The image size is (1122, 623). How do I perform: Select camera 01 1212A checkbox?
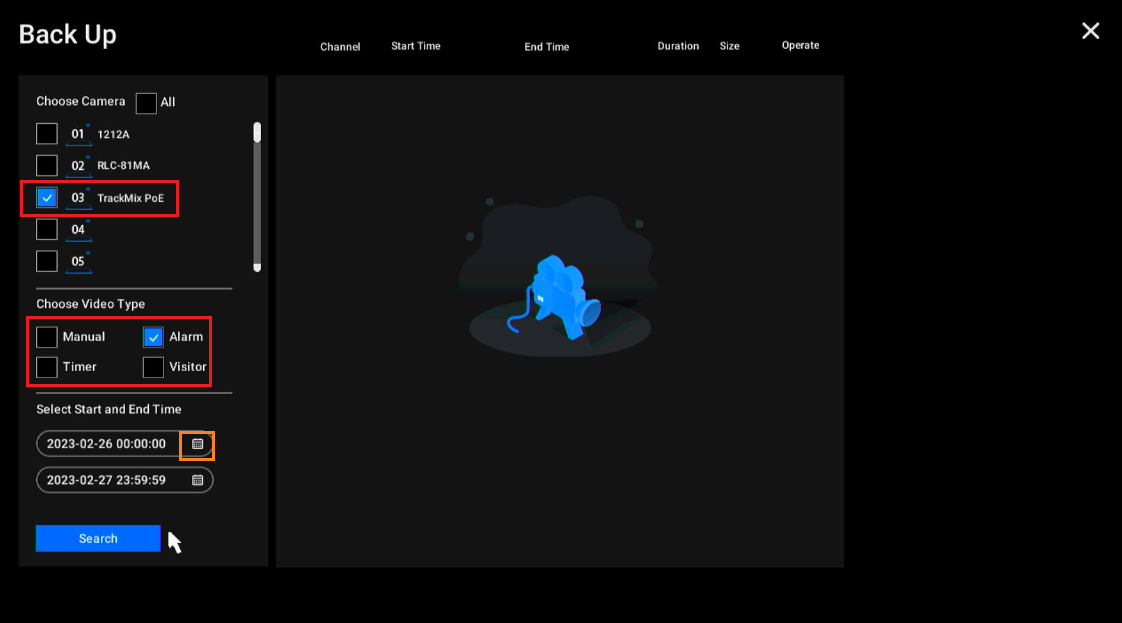pos(47,134)
